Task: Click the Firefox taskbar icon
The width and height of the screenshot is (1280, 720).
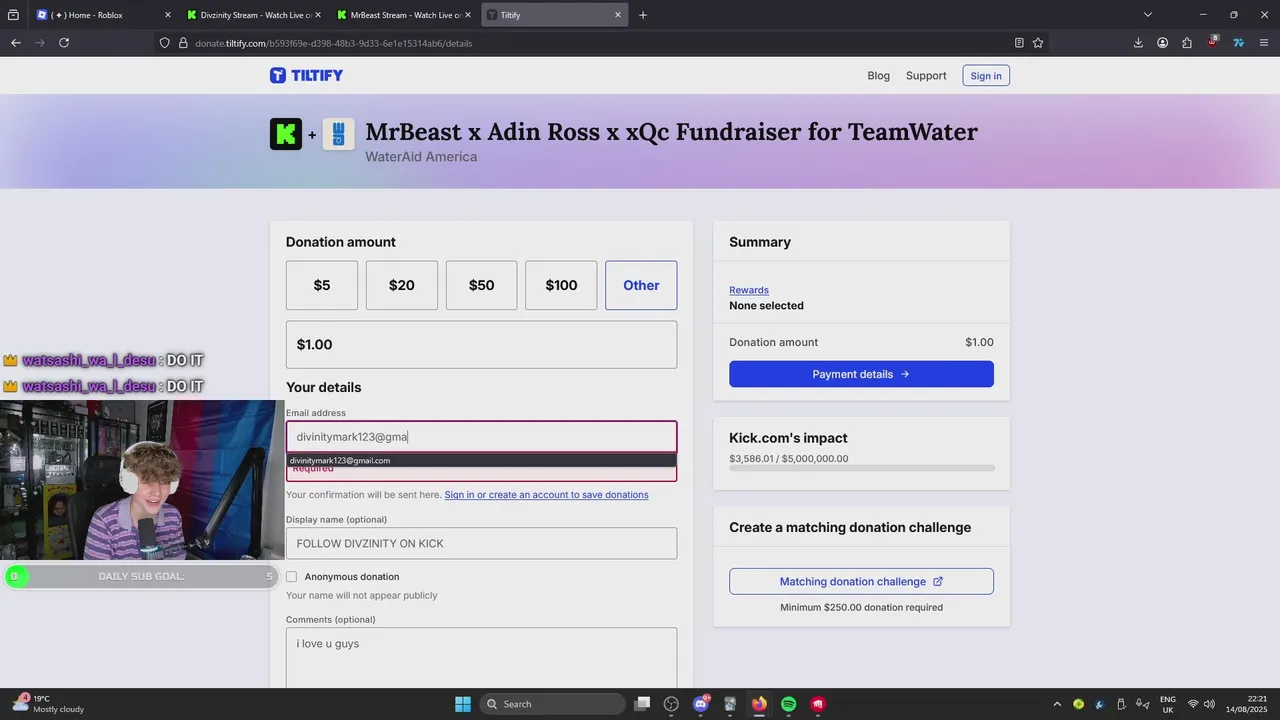Action: pos(759,704)
